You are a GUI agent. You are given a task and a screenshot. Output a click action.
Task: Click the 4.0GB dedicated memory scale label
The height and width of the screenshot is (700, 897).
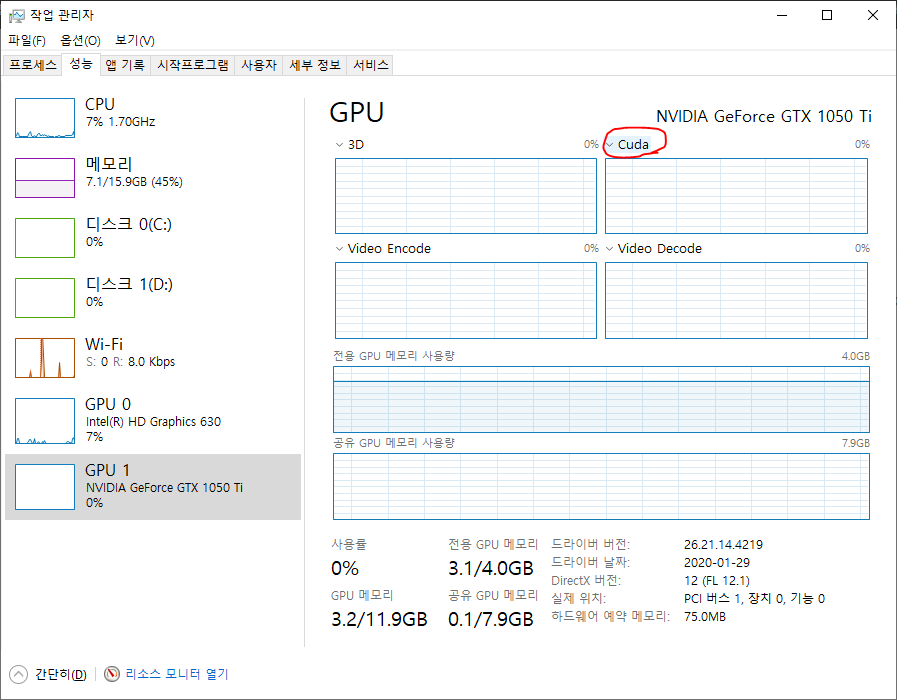coord(856,356)
